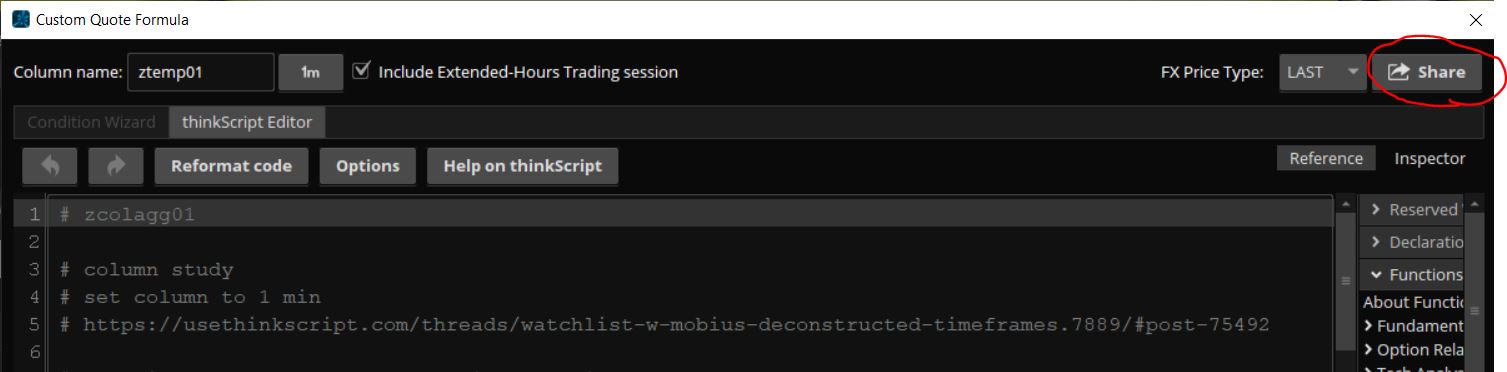Open the Options button
The height and width of the screenshot is (372, 1507).
(368, 166)
